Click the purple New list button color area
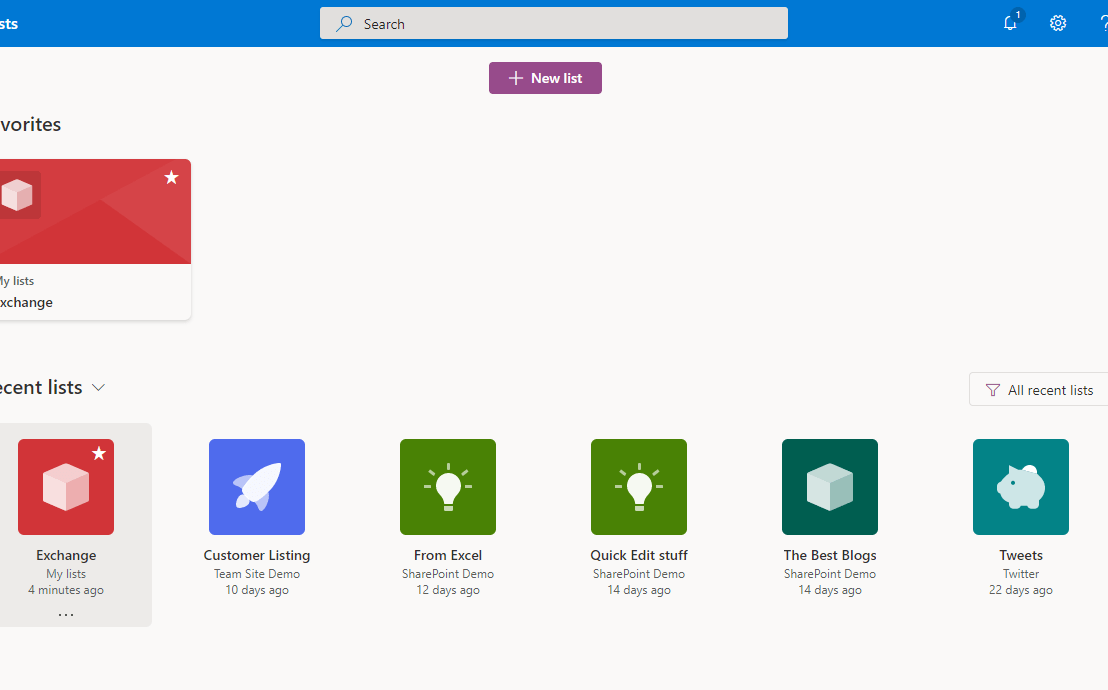This screenshot has height=690, width=1108. click(545, 77)
